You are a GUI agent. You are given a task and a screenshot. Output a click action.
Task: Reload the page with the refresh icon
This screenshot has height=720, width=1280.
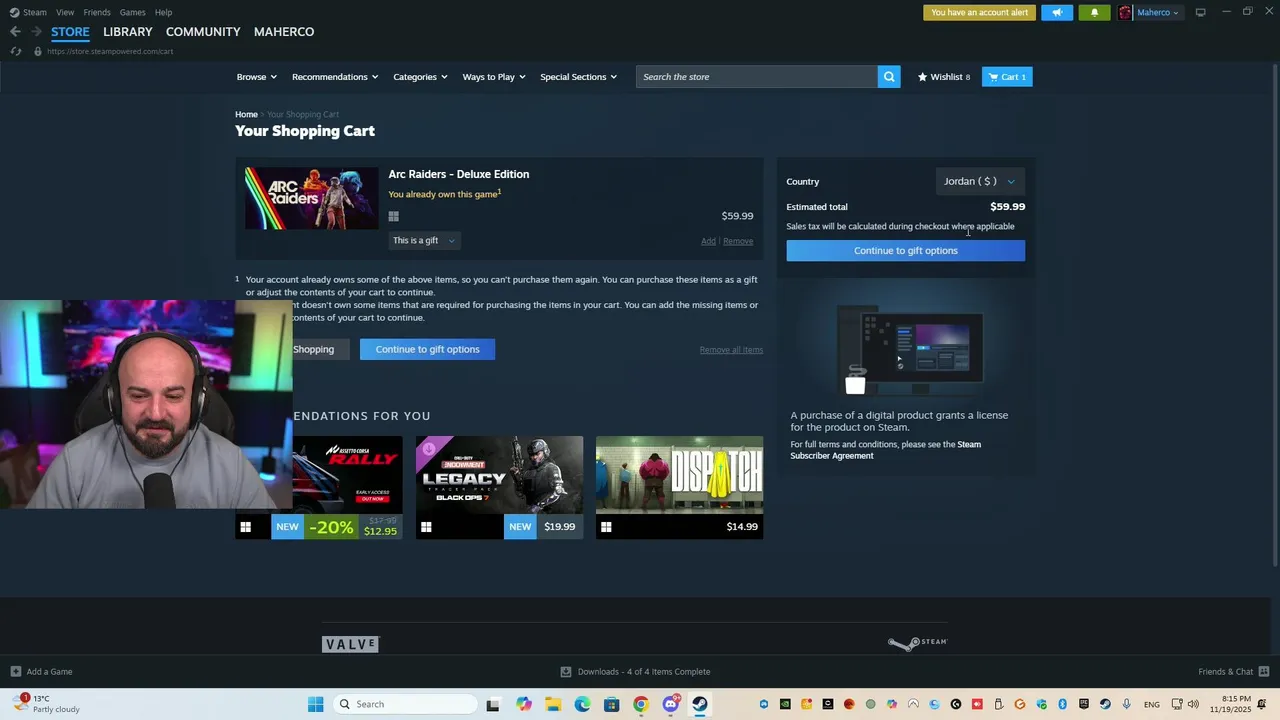[16, 51]
